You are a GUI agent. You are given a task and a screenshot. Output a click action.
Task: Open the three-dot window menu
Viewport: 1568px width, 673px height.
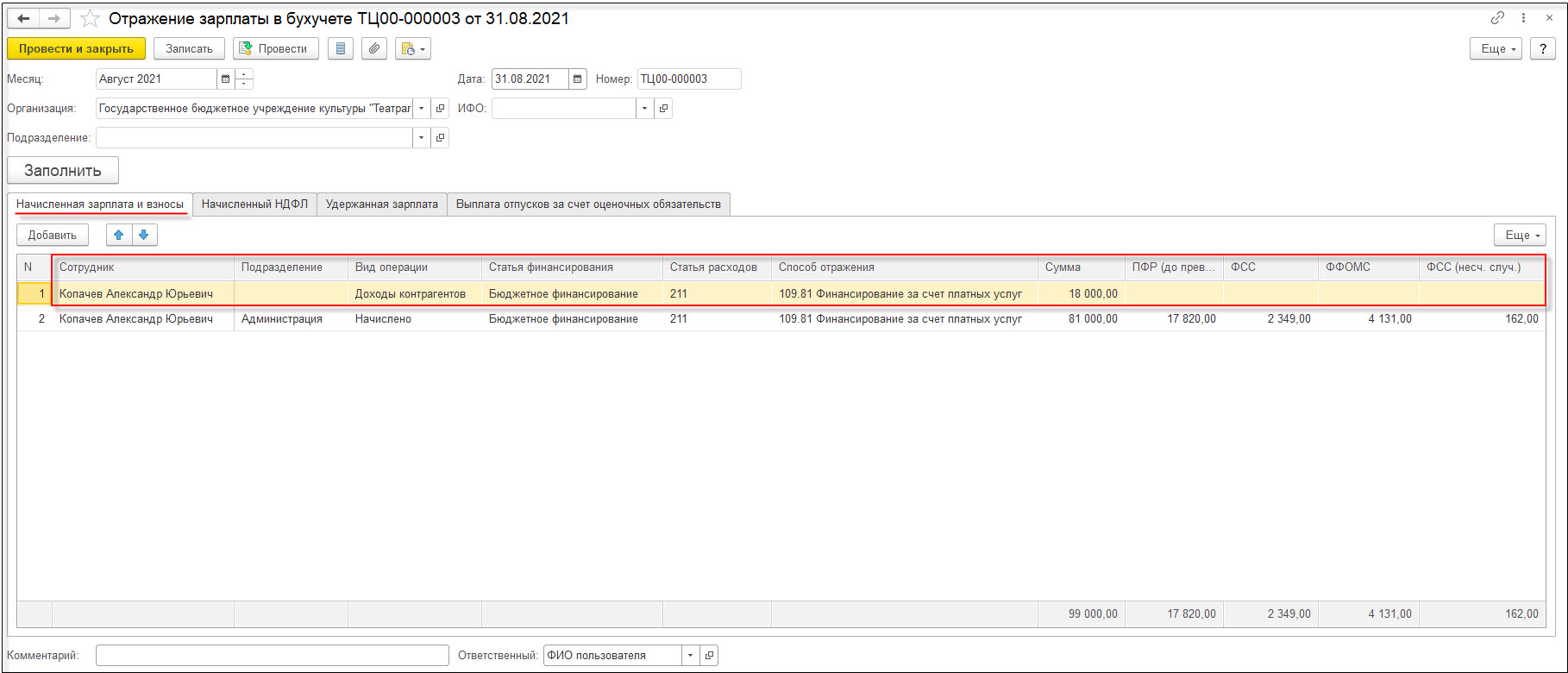1524,17
